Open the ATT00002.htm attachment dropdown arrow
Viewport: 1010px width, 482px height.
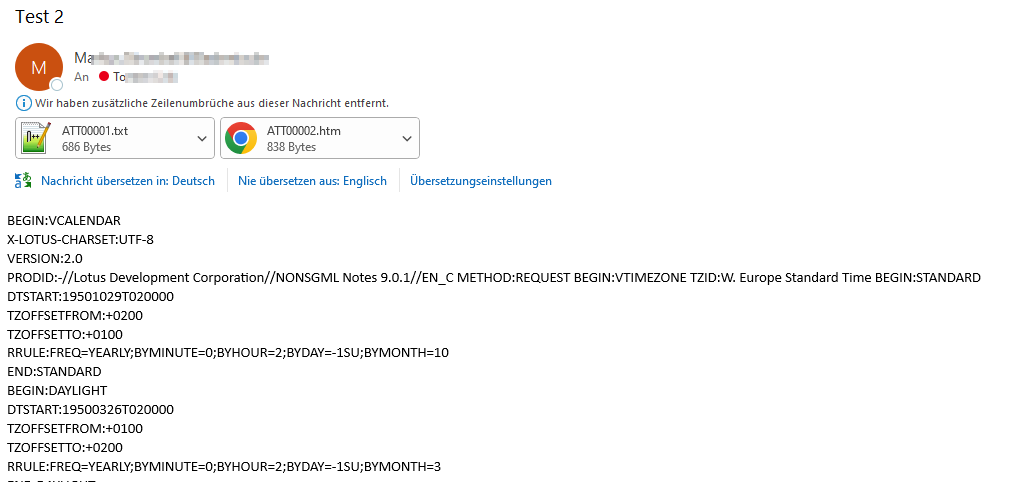coord(407,138)
